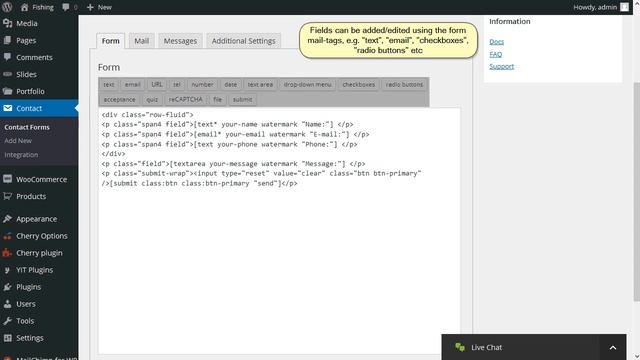Insert an email tag
The height and width of the screenshot is (360, 640).
[x=132, y=84]
